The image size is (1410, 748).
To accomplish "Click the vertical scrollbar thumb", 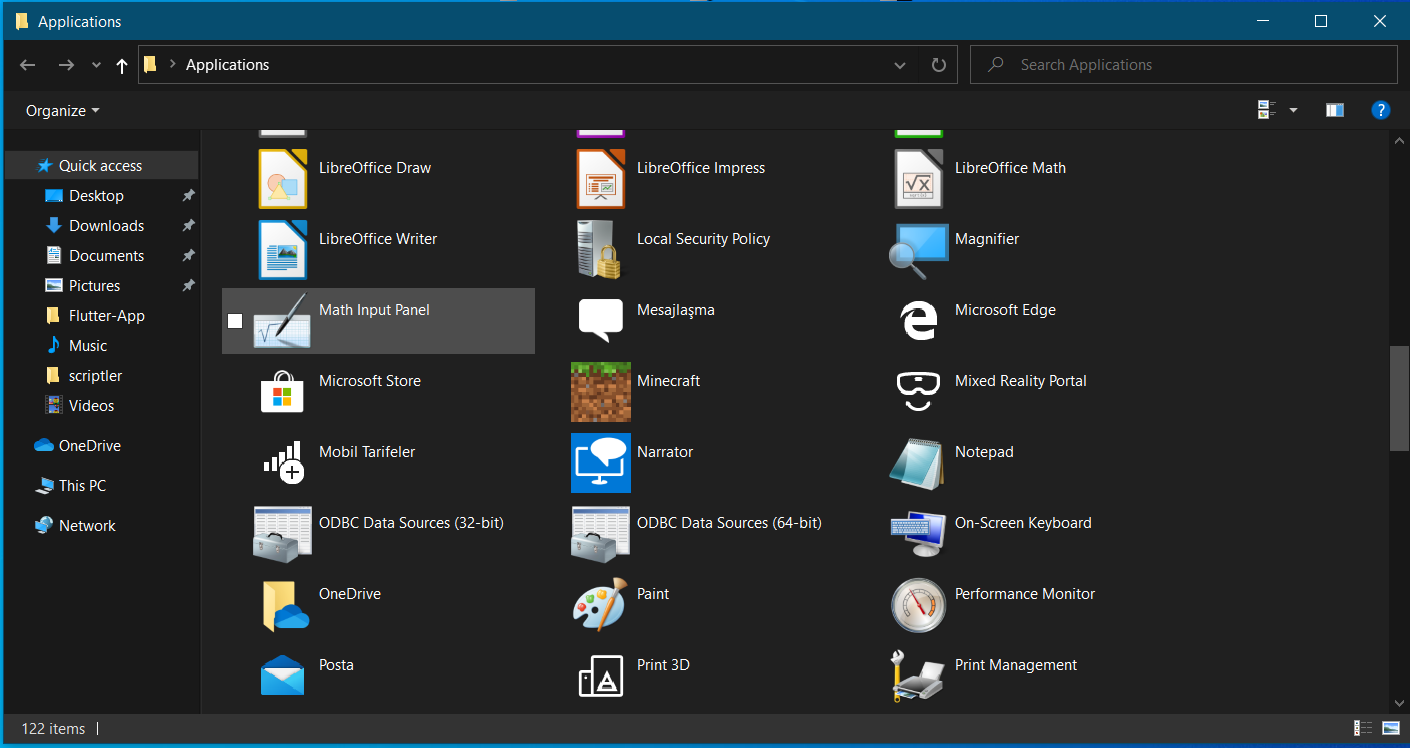I will click(x=1399, y=398).
